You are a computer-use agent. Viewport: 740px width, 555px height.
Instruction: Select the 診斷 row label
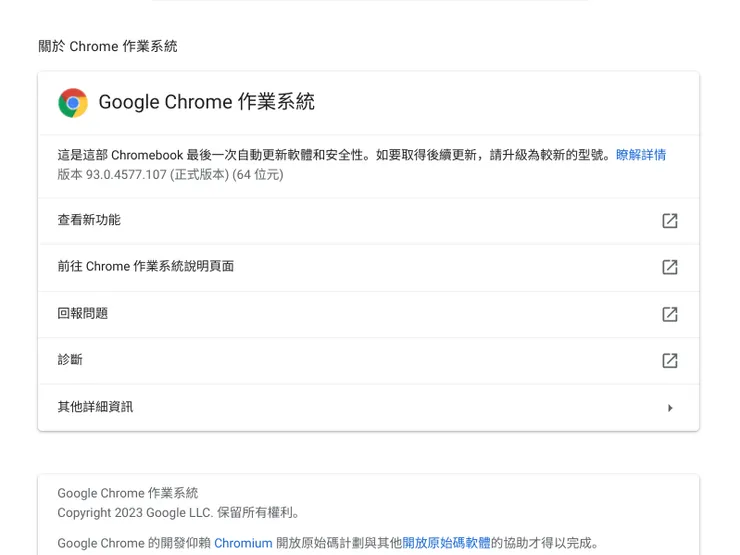click(70, 360)
